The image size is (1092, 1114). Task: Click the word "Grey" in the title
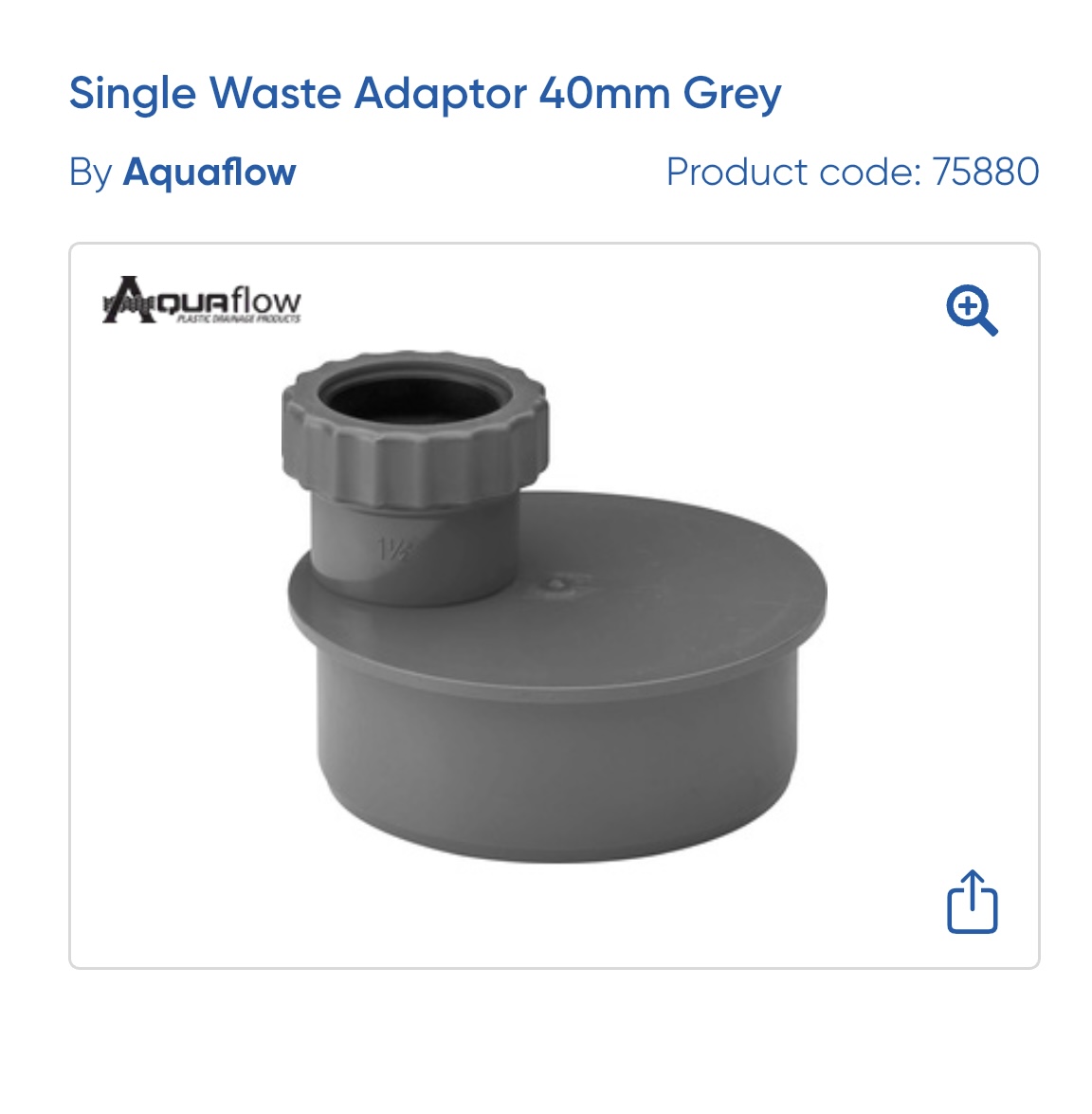(x=733, y=95)
